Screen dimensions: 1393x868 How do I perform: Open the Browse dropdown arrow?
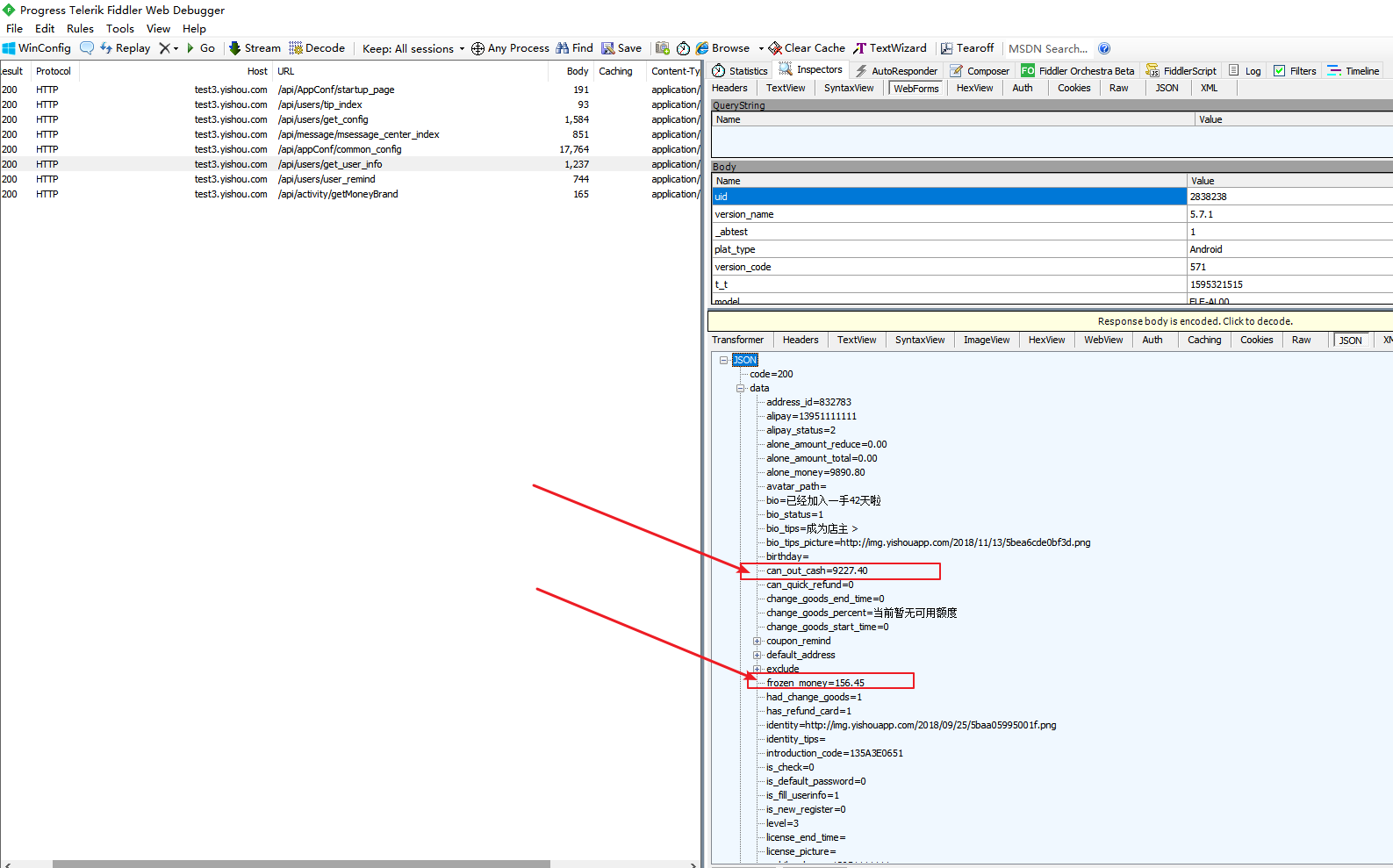click(761, 48)
